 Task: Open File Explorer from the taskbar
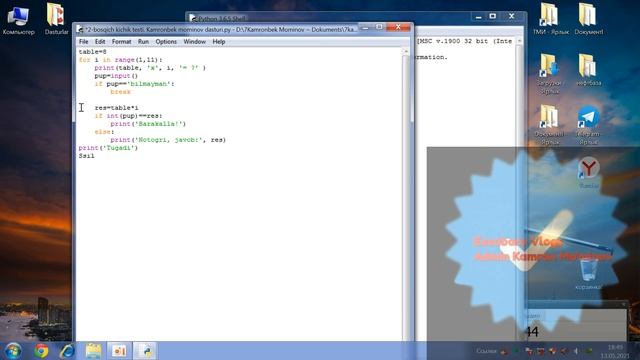coord(93,351)
